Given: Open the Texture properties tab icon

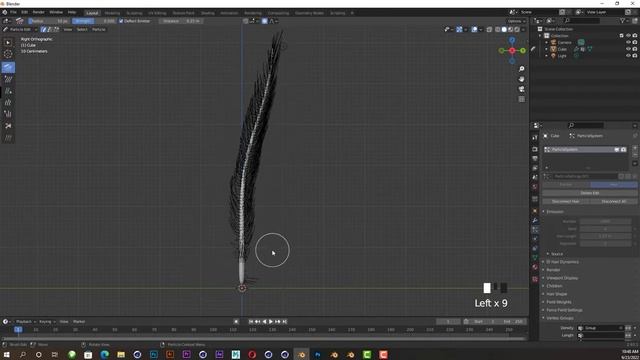Looking at the screenshot, I should pyautogui.click(x=535, y=279).
